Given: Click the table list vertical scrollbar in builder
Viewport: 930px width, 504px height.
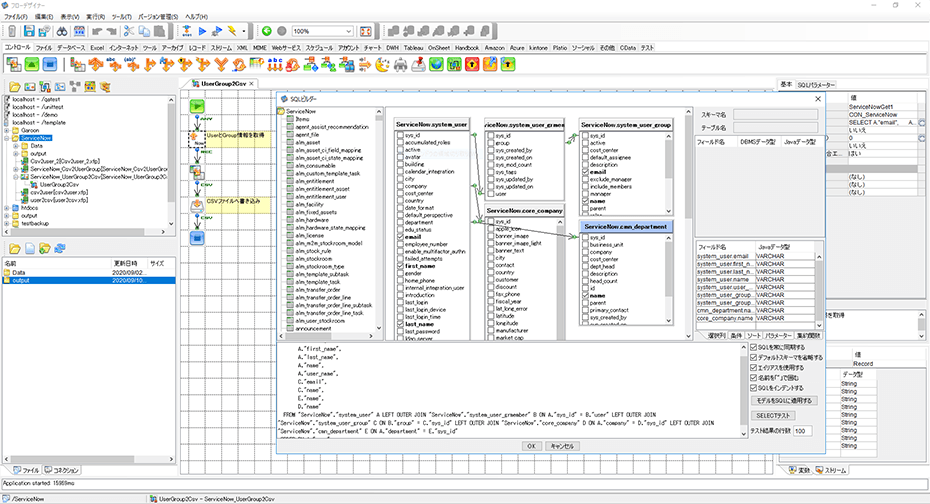Looking at the screenshot, I should pyautogui.click(x=379, y=220).
